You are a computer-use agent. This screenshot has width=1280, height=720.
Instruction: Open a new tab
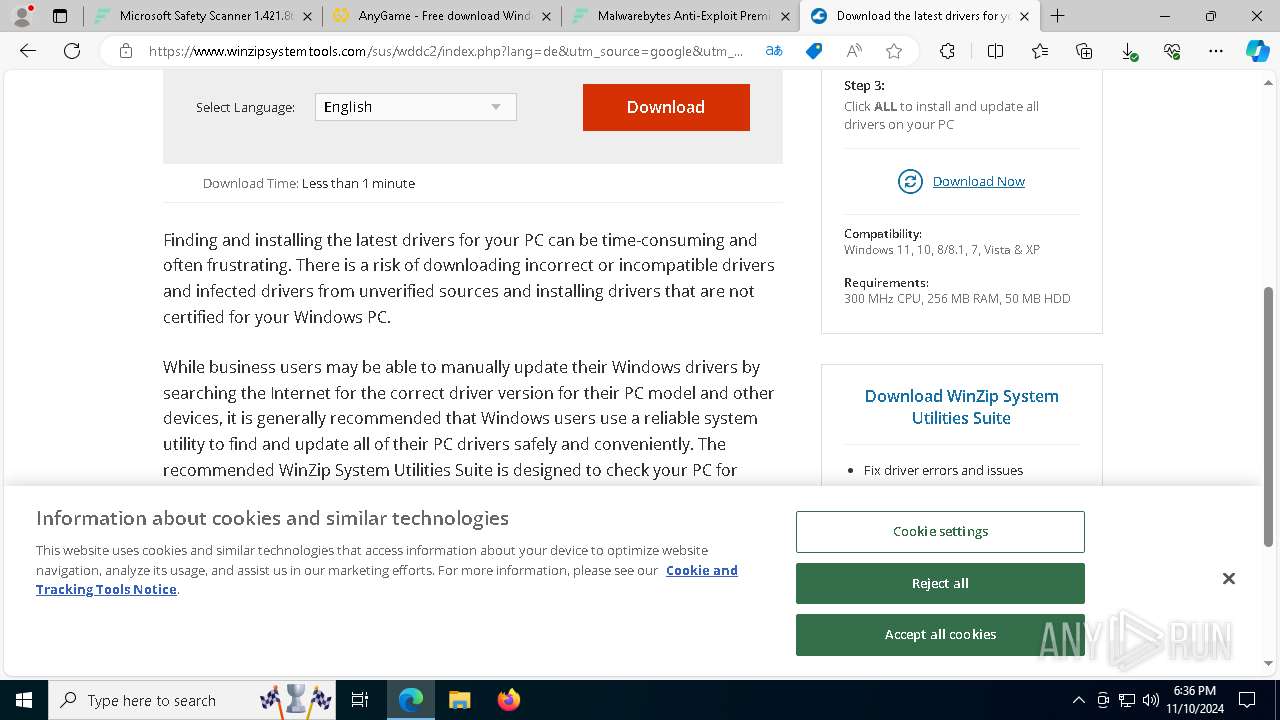click(x=1057, y=16)
